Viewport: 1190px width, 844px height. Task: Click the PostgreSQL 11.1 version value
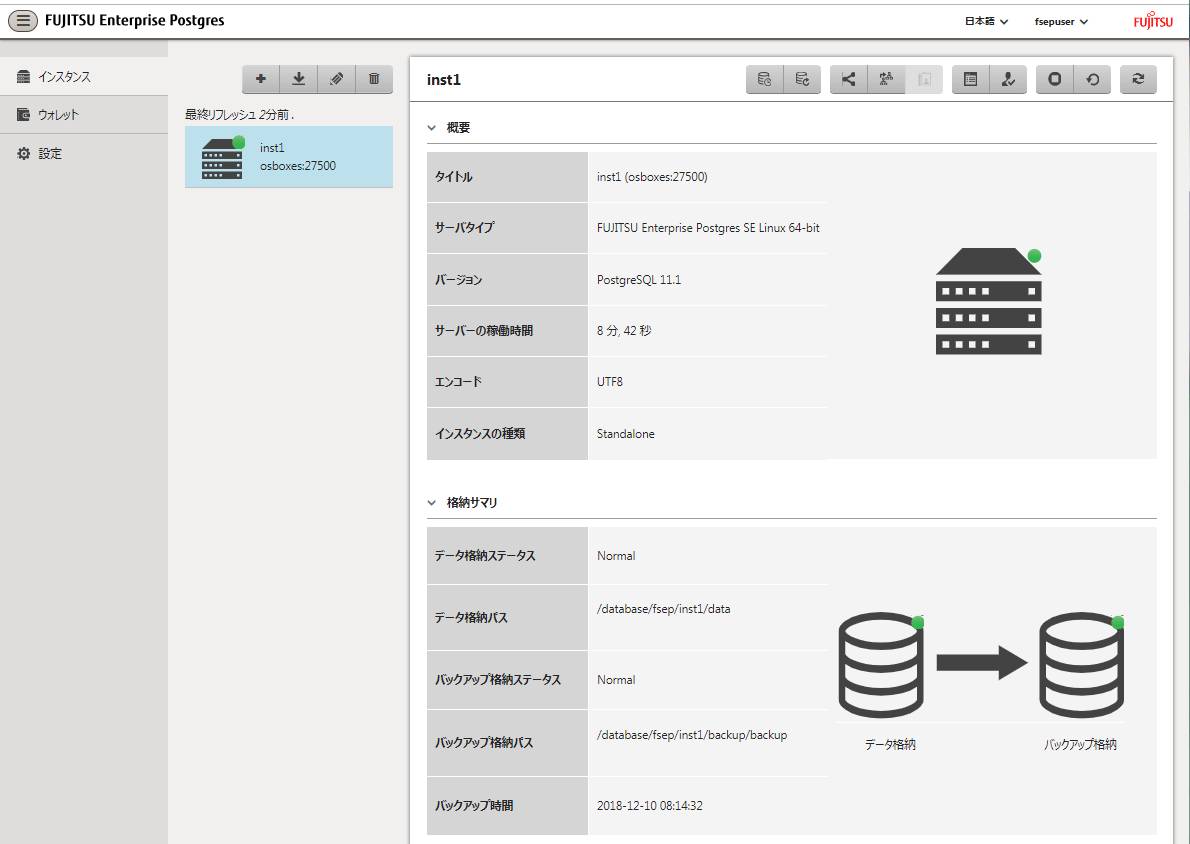tap(639, 280)
